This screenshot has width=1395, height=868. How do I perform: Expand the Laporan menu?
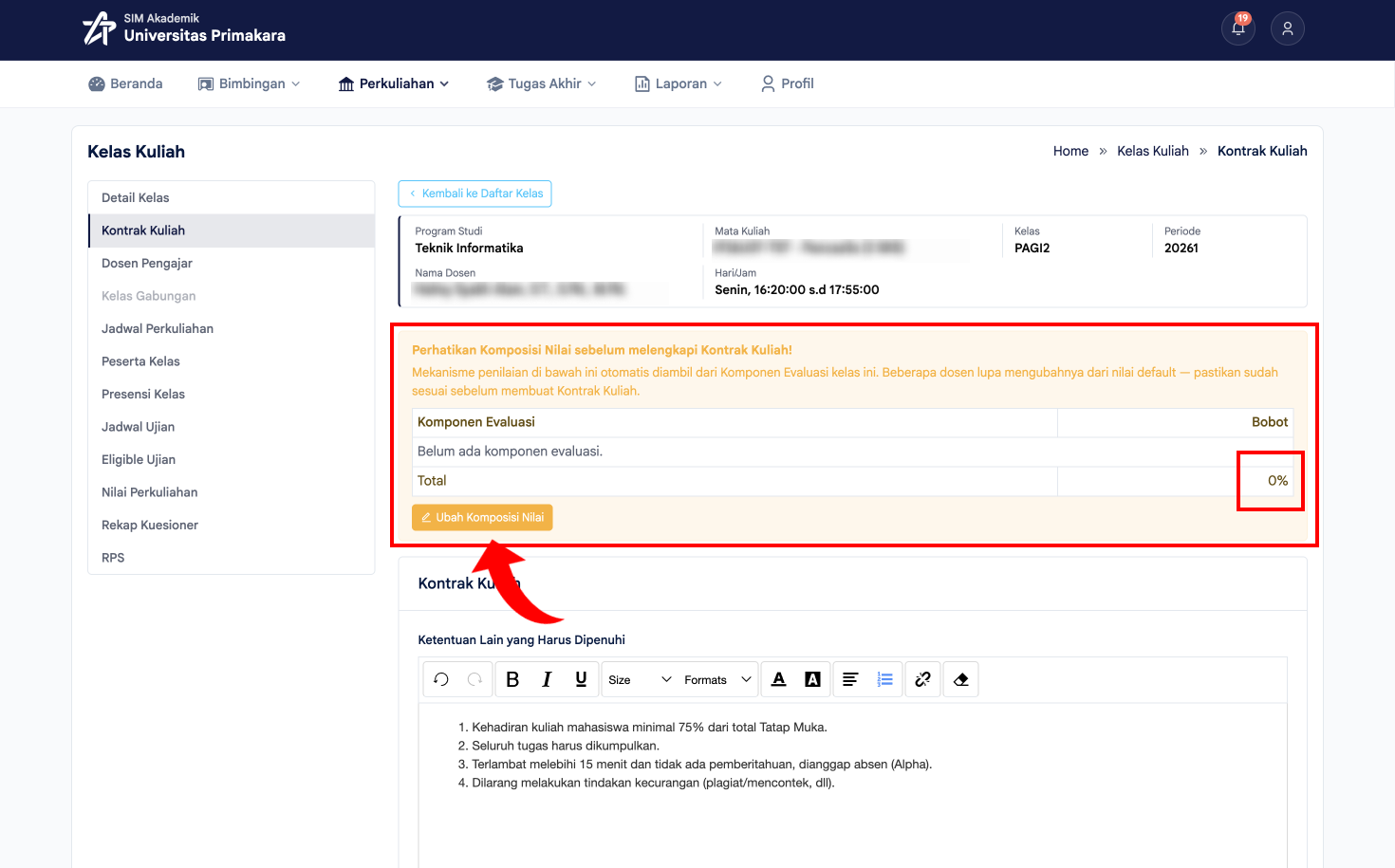[679, 83]
